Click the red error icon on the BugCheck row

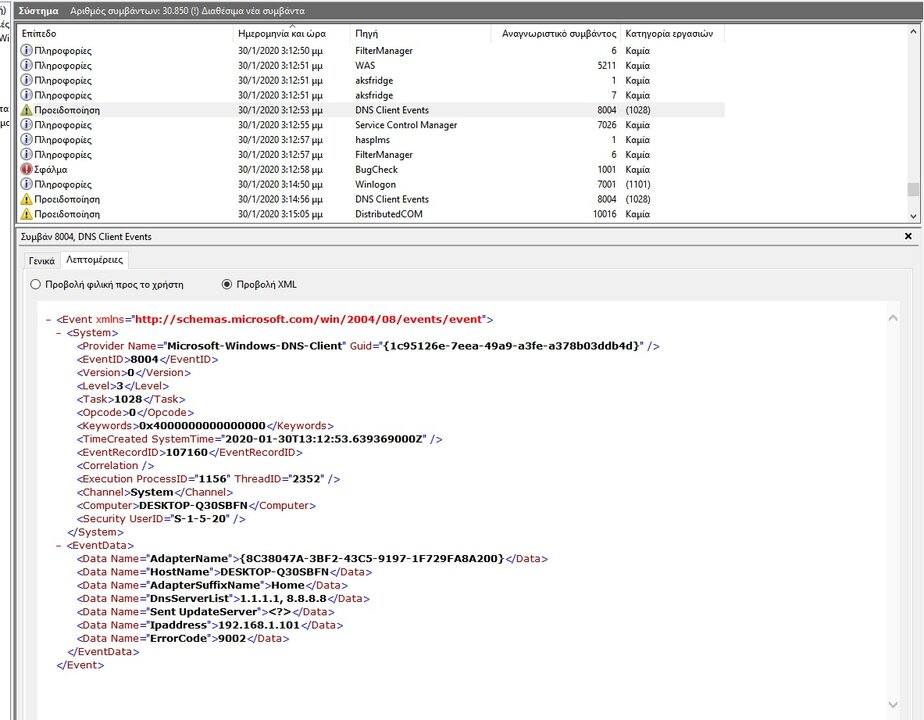click(x=26, y=170)
